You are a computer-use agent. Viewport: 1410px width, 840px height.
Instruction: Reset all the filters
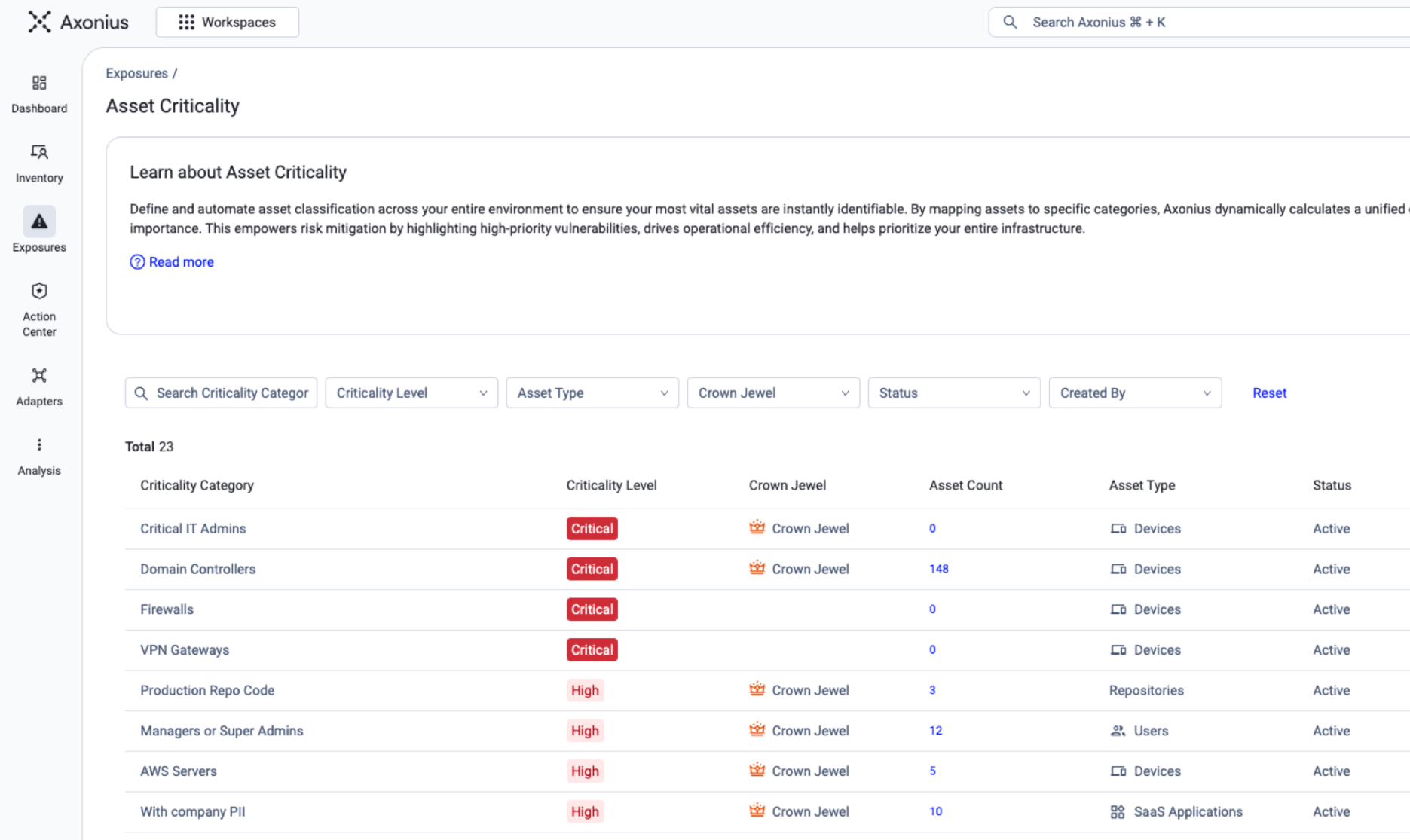coord(1269,393)
